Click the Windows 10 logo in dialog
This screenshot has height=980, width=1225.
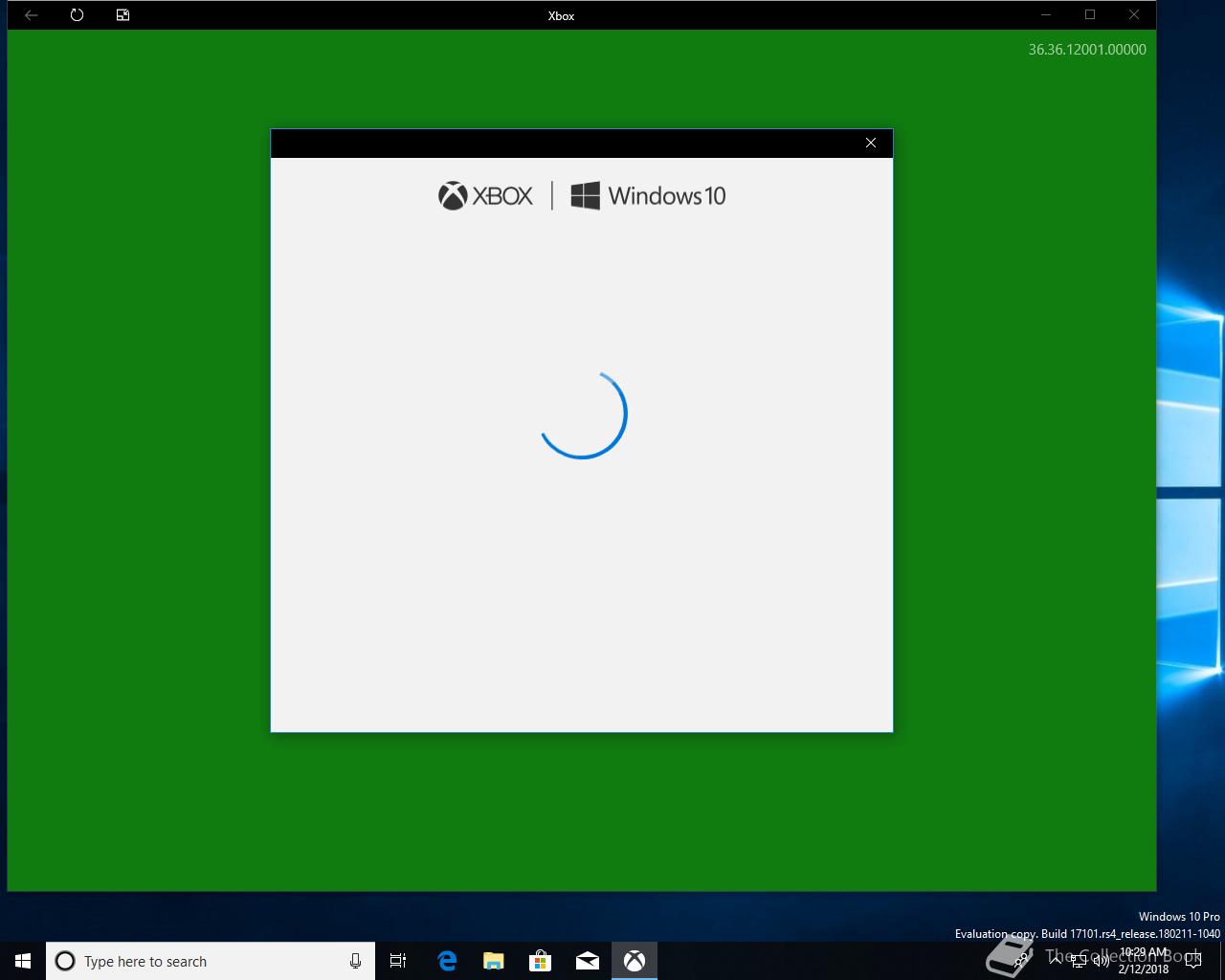point(648,196)
